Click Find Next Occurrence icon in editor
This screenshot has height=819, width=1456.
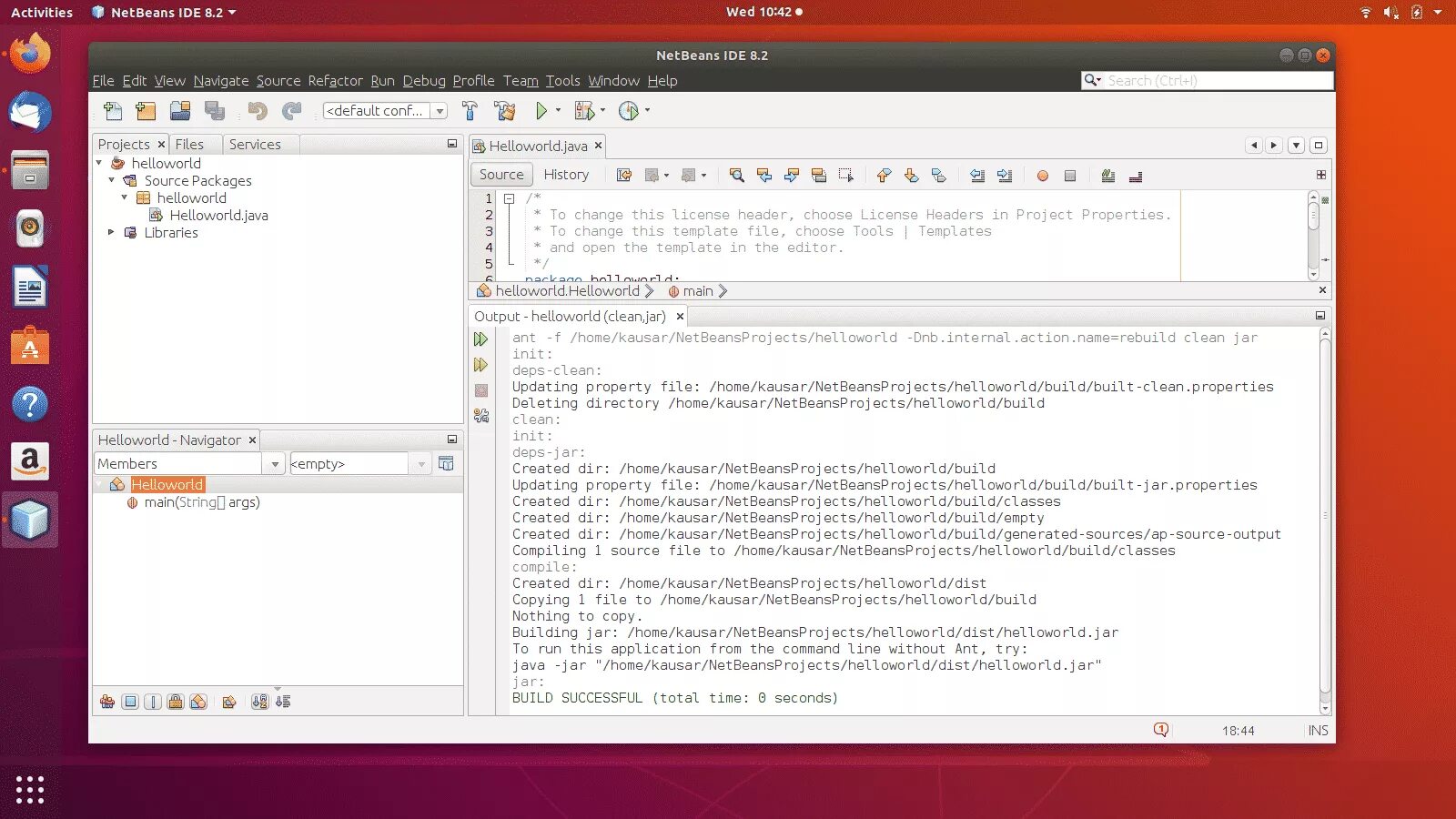(x=792, y=176)
